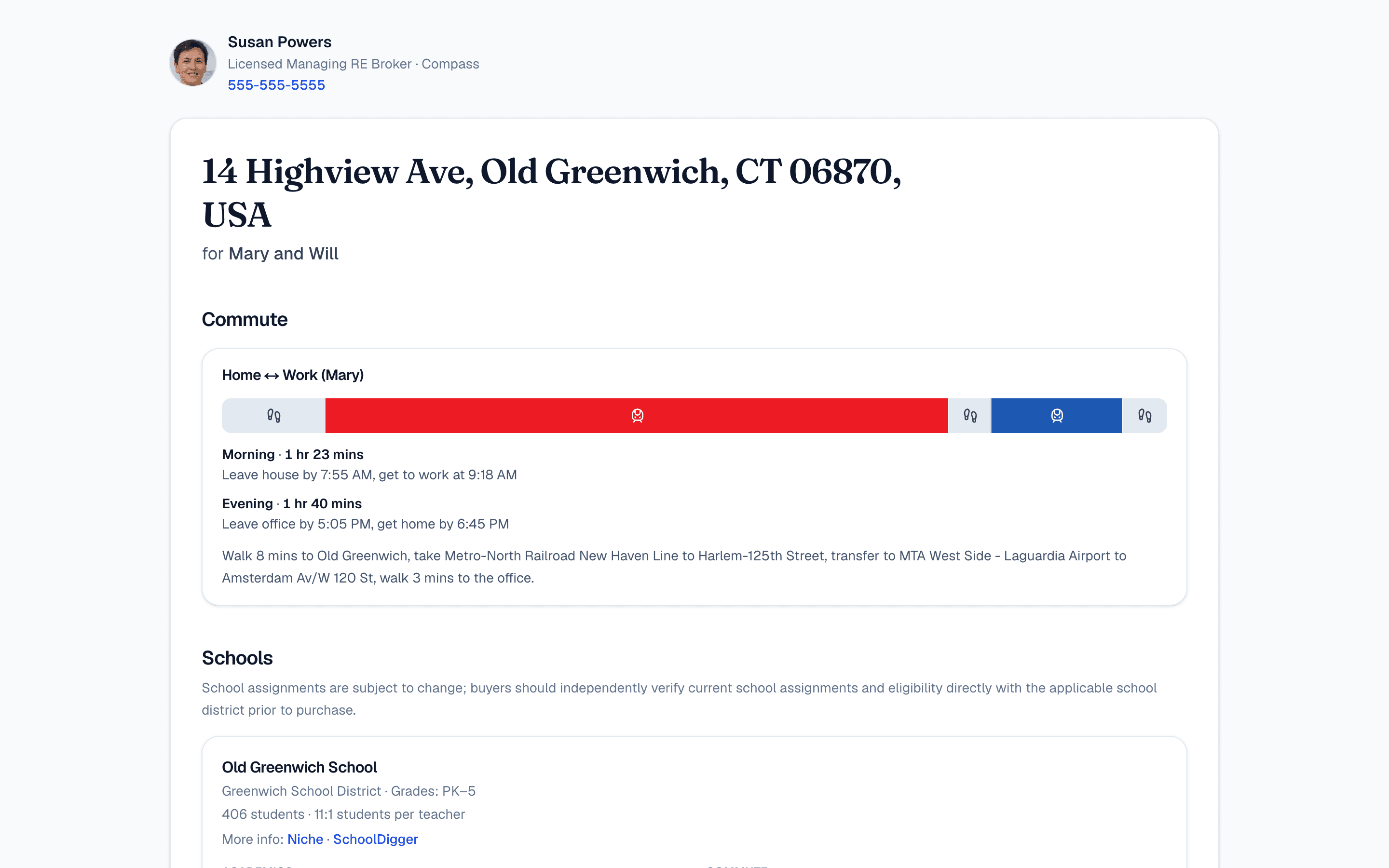This screenshot has height=868, width=1389.
Task: Click 'Leave office by 5:05 PM' line
Action: click(x=366, y=524)
